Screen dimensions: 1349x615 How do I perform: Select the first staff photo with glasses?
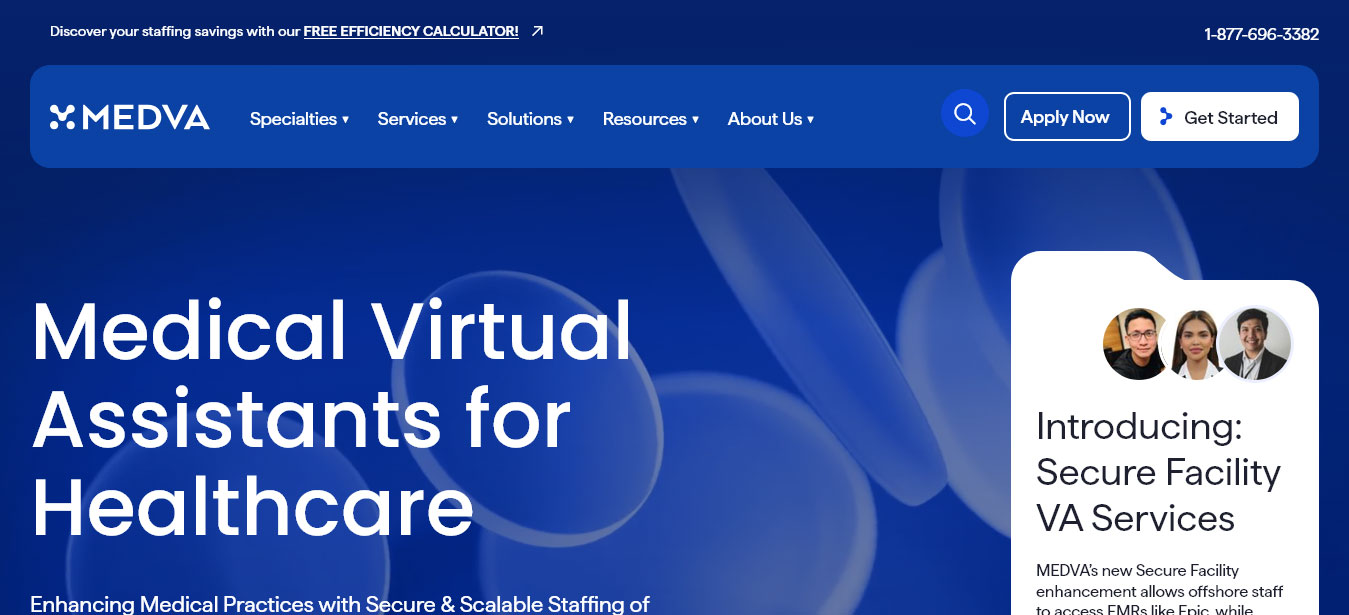tap(1137, 344)
